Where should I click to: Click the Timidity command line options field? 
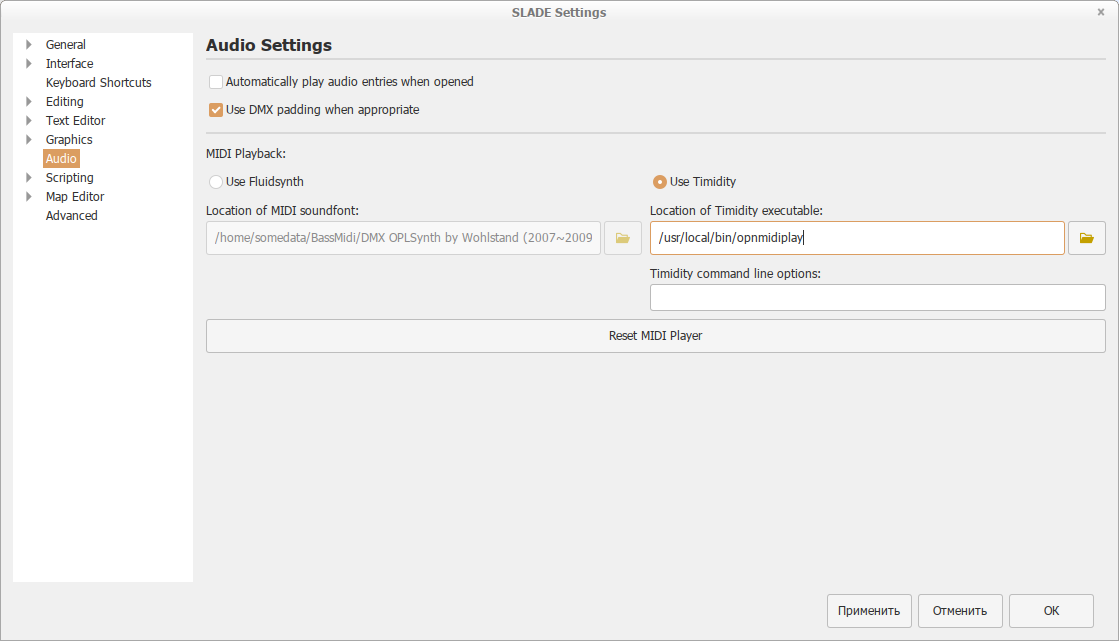click(x=876, y=298)
